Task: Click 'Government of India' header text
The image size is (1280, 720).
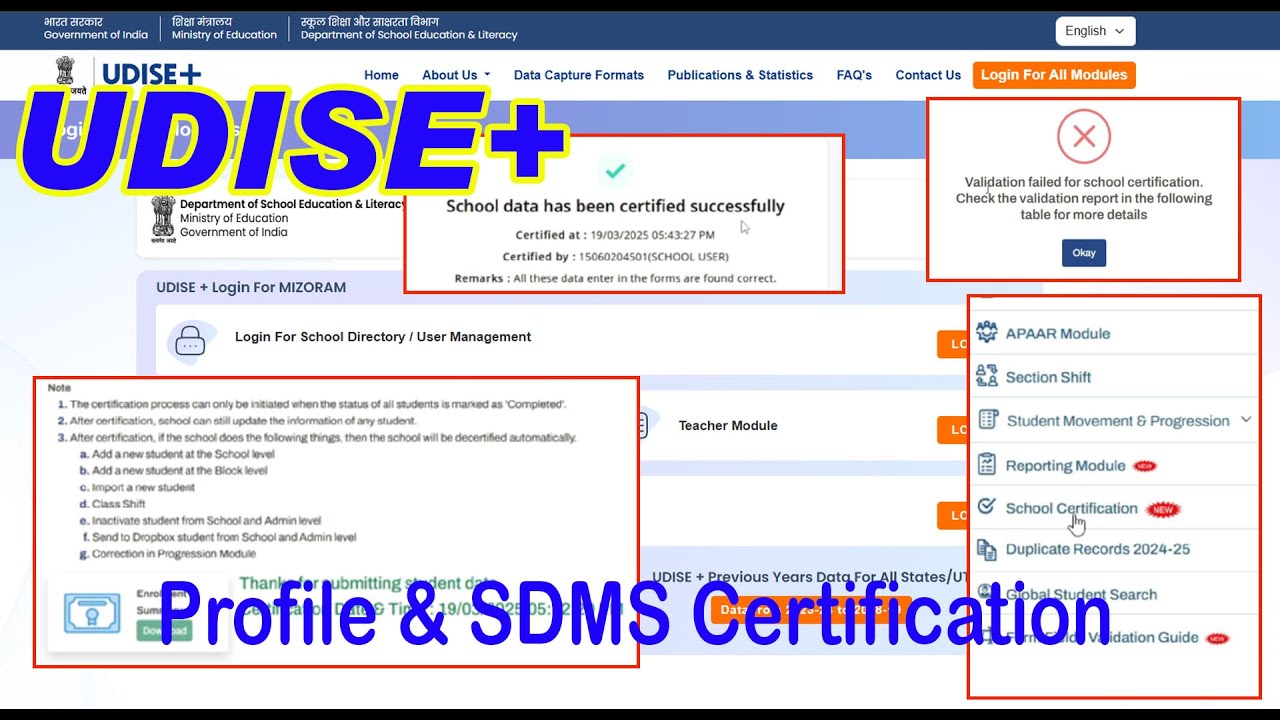Action: [x=96, y=35]
